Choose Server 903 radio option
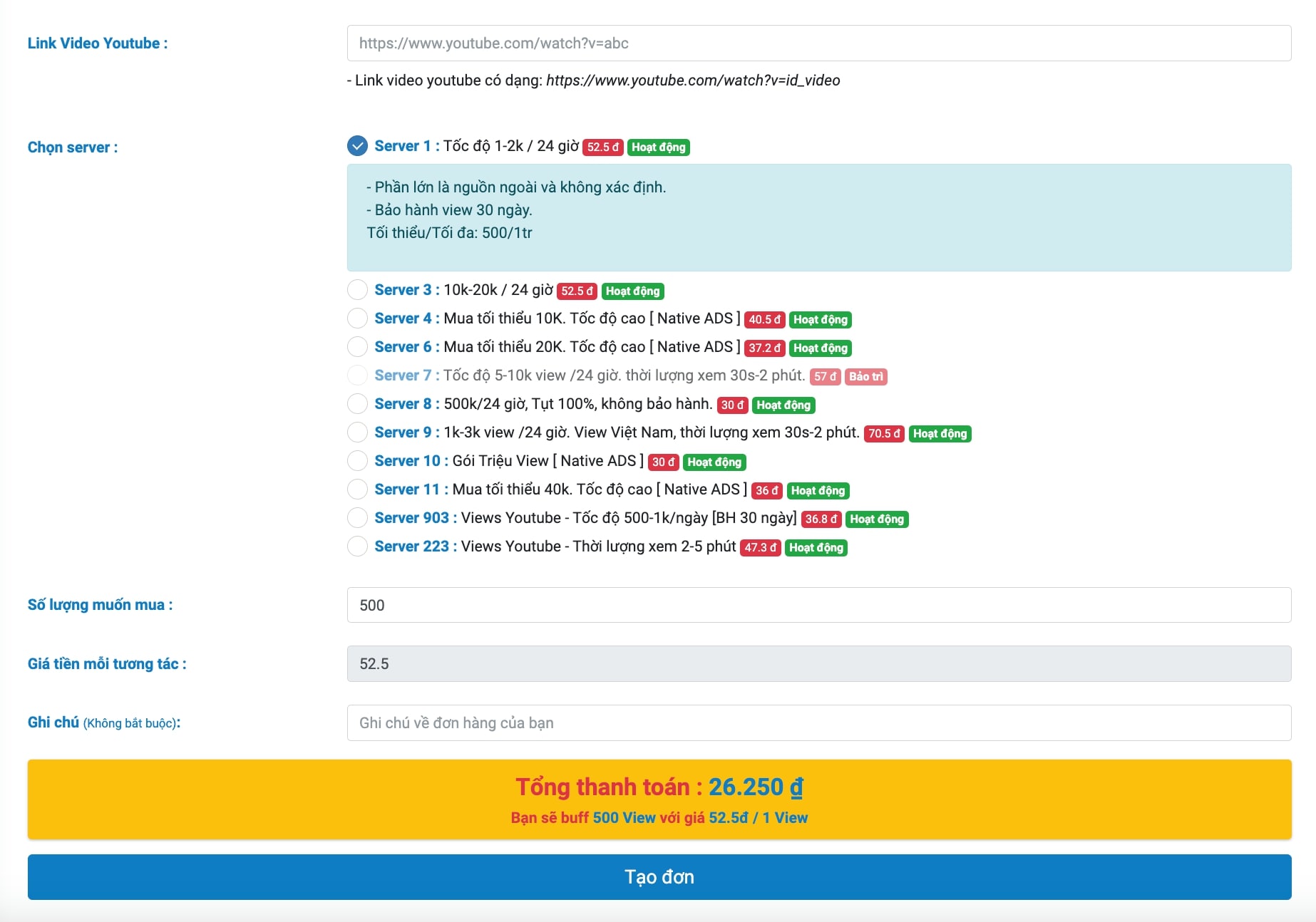Viewport: 1316px width, 922px height. [x=357, y=518]
